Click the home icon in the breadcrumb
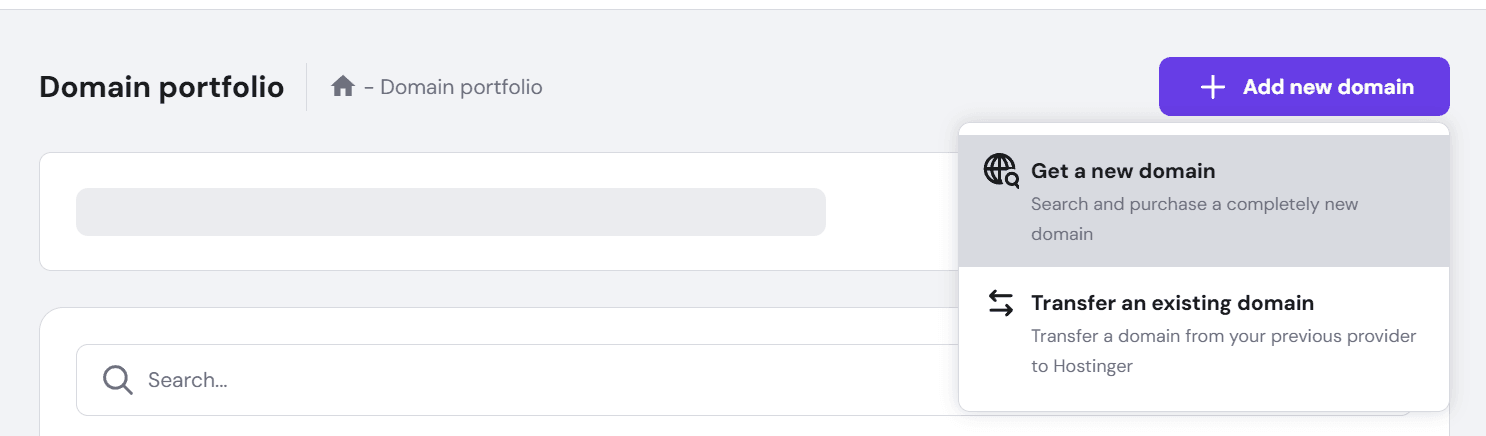The height and width of the screenshot is (436, 1486). click(x=343, y=87)
